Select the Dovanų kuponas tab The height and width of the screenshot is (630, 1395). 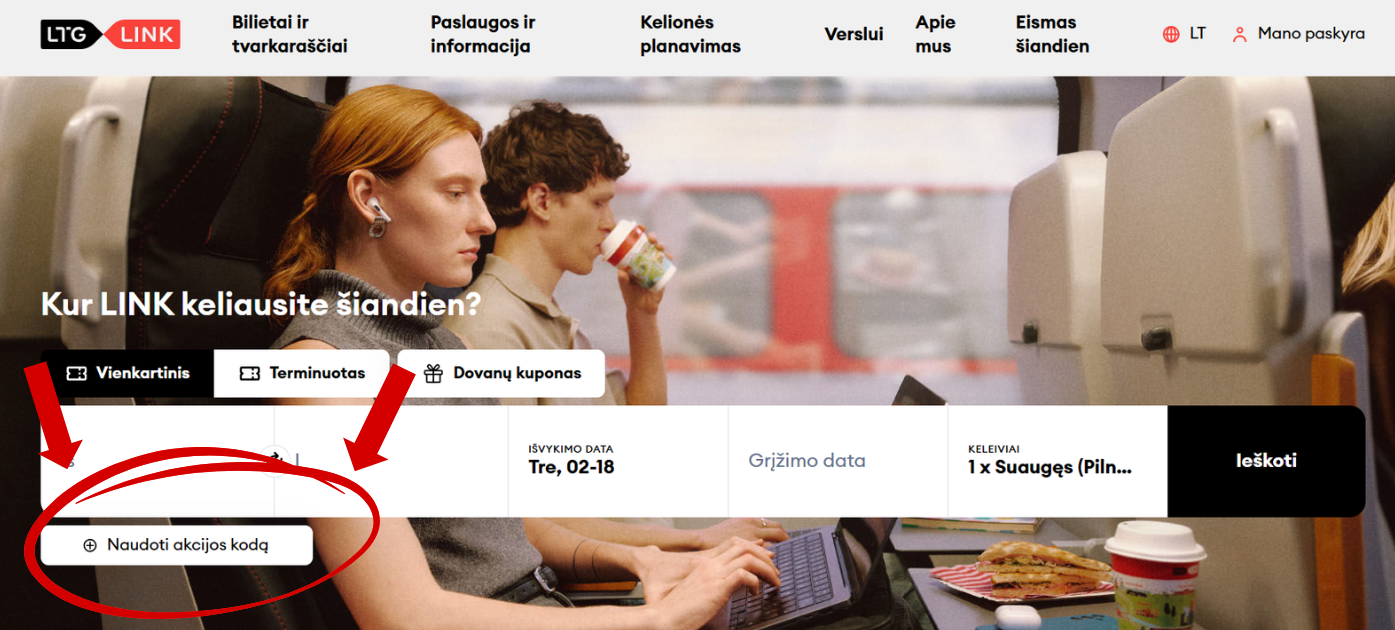501,373
